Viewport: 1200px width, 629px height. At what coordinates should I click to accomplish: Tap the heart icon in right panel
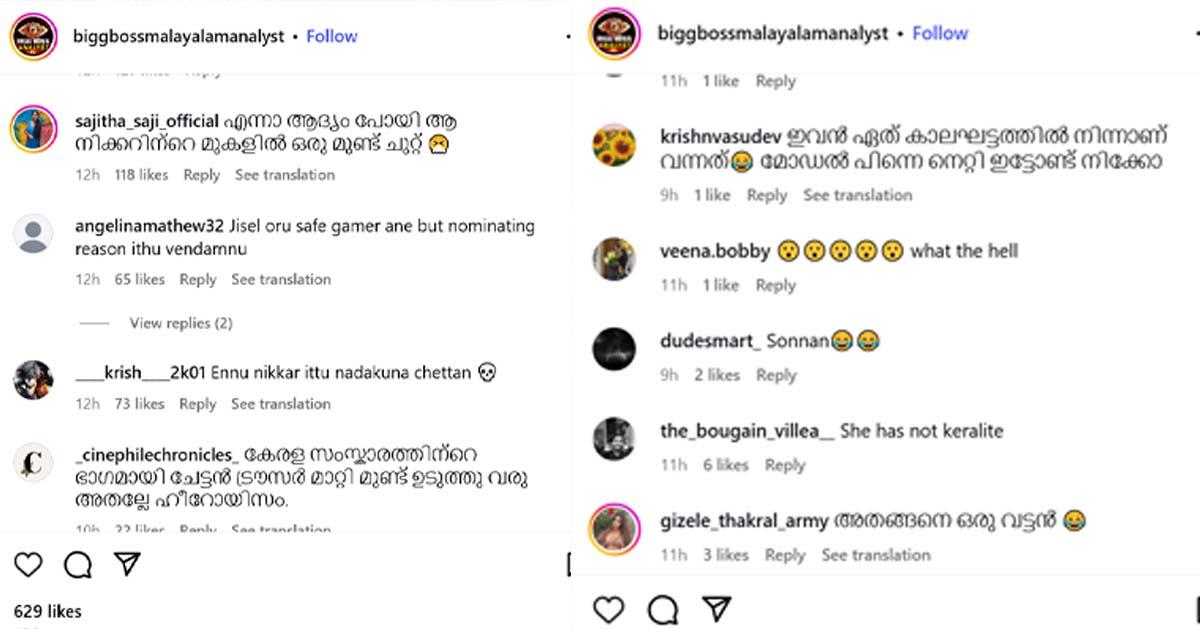pyautogui.click(x=608, y=609)
